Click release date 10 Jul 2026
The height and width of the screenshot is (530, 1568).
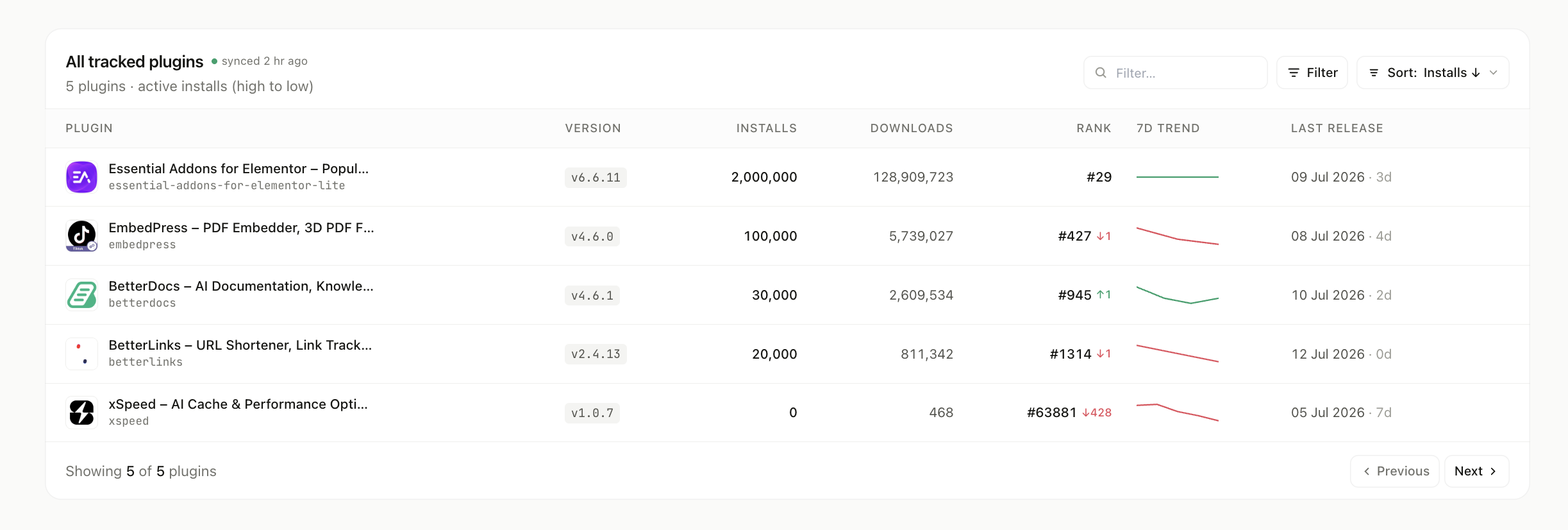coord(1328,295)
